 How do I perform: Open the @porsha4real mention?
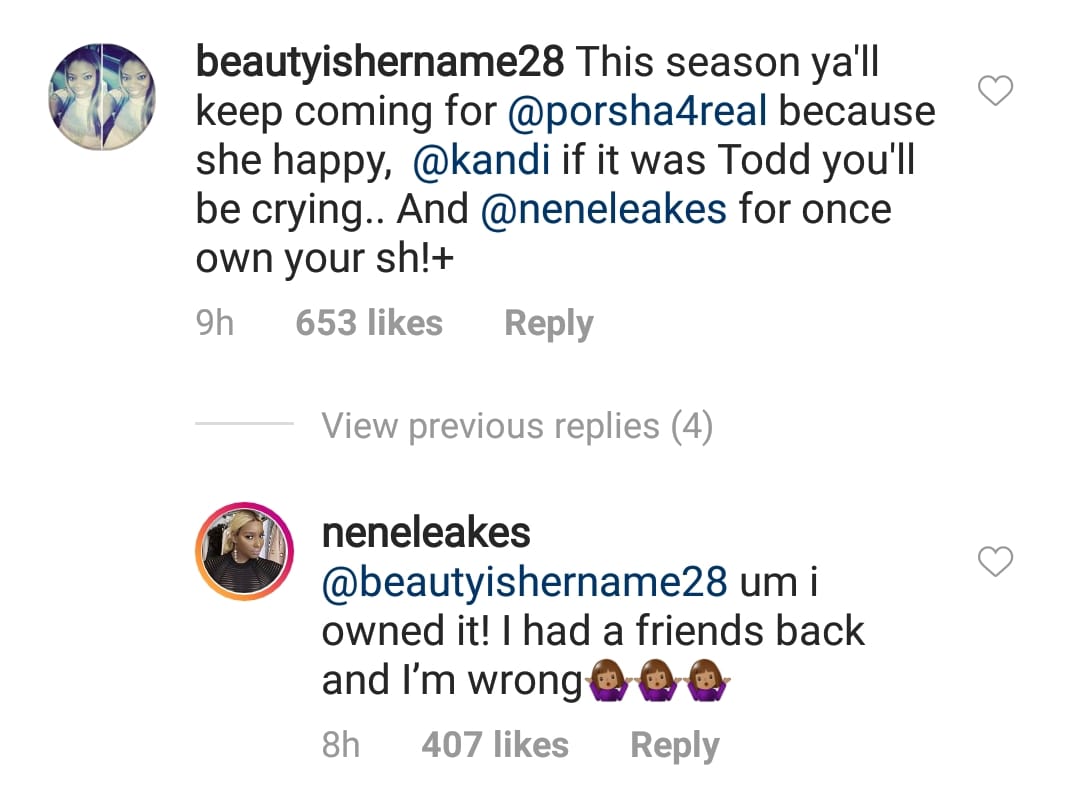pyautogui.click(x=638, y=111)
